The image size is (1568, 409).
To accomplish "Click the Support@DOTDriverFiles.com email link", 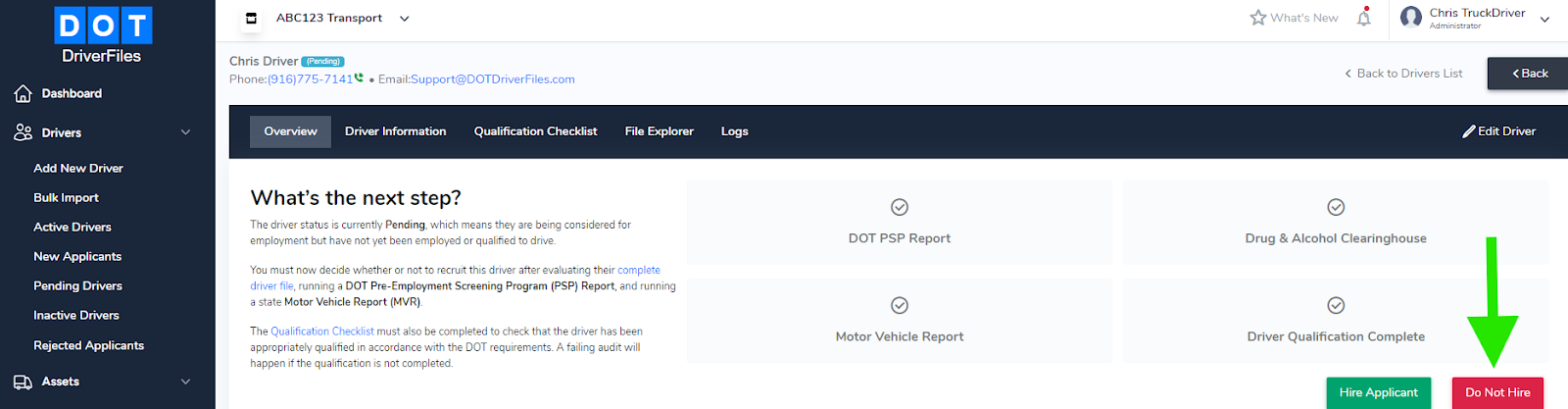I will (x=493, y=79).
